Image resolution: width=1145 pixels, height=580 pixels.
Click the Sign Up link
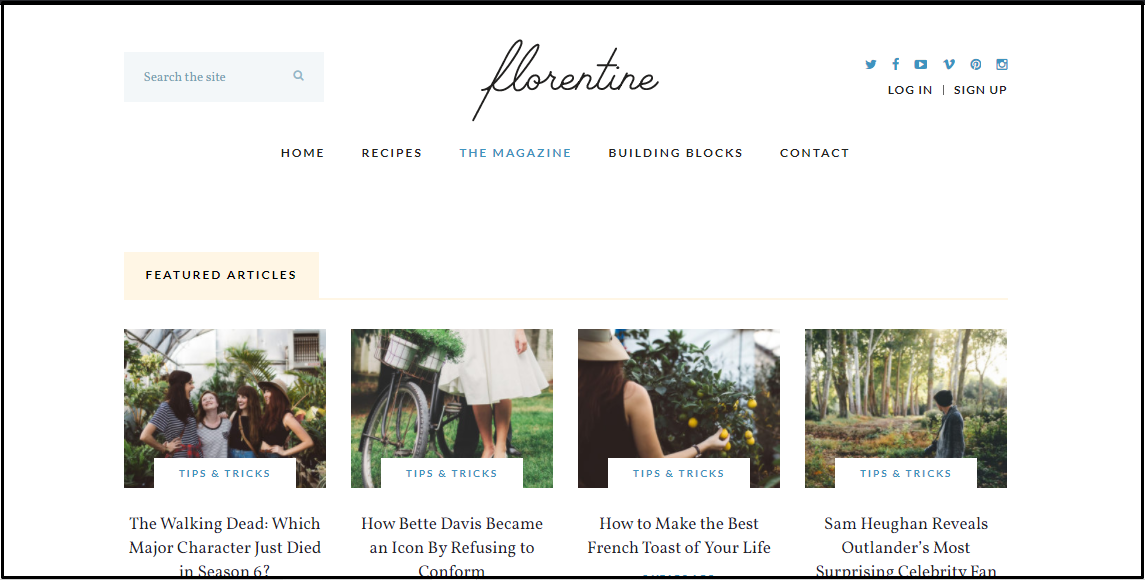coord(980,90)
